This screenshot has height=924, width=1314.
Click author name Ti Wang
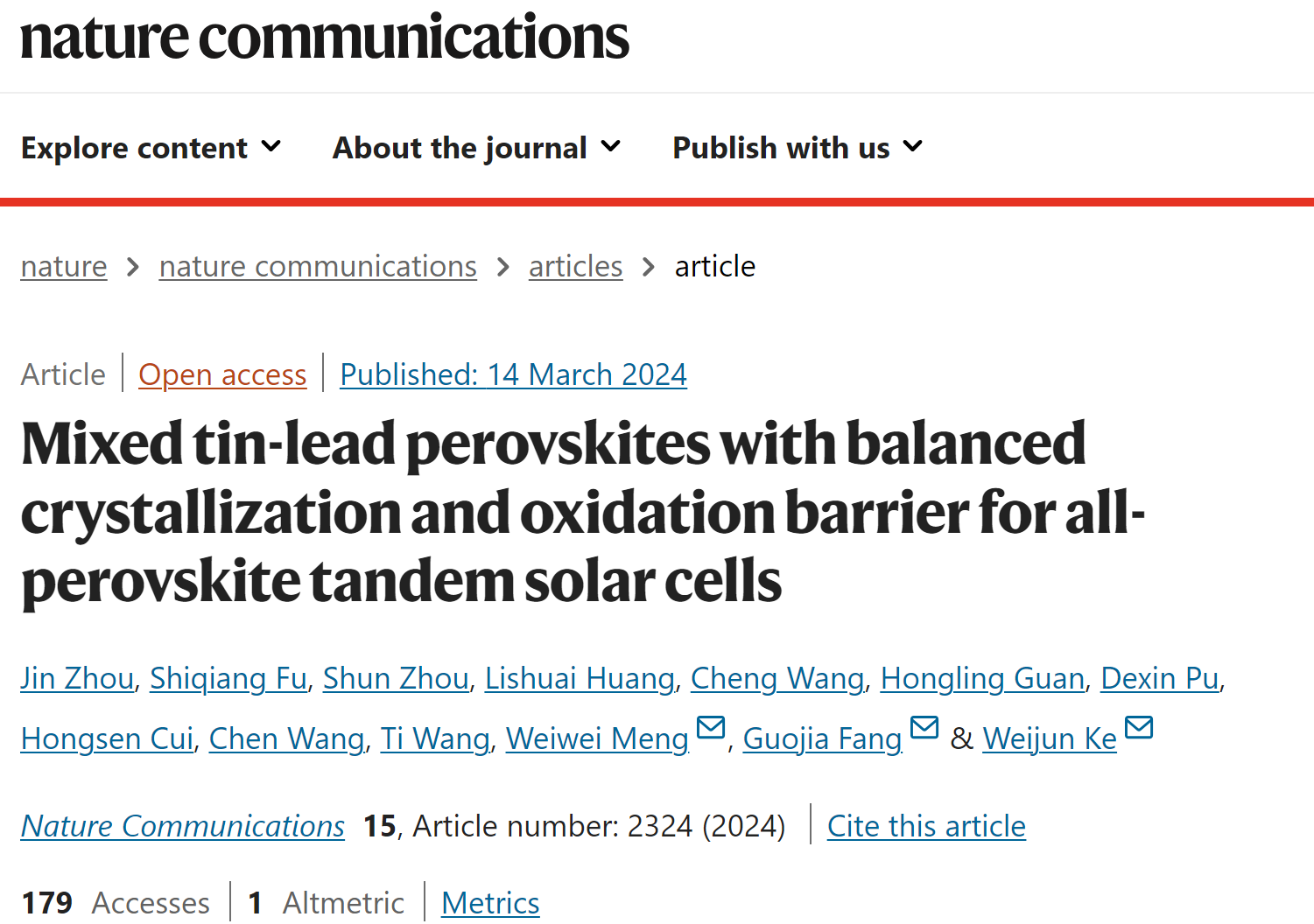coord(435,738)
